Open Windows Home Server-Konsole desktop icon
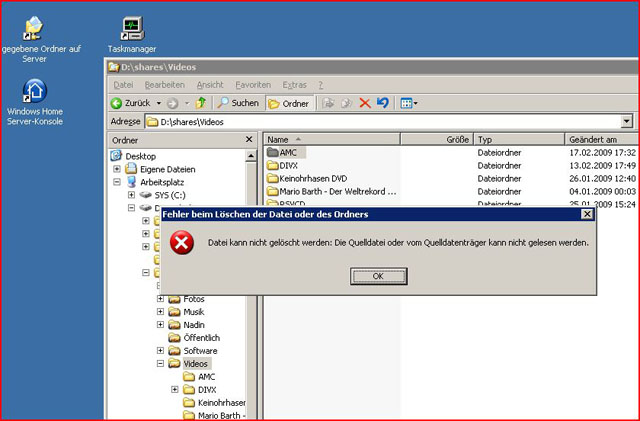The height and width of the screenshot is (421, 640). tap(35, 102)
